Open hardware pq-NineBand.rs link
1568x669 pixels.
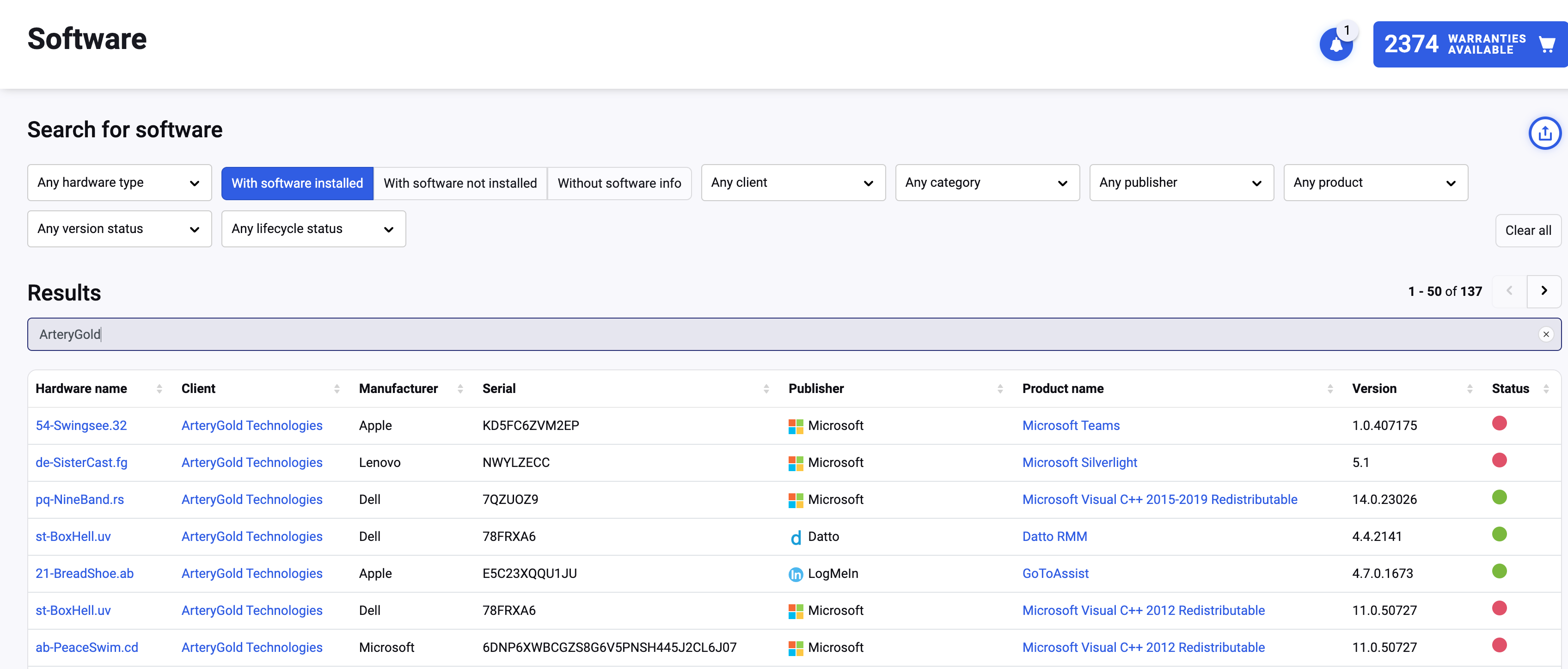(80, 500)
